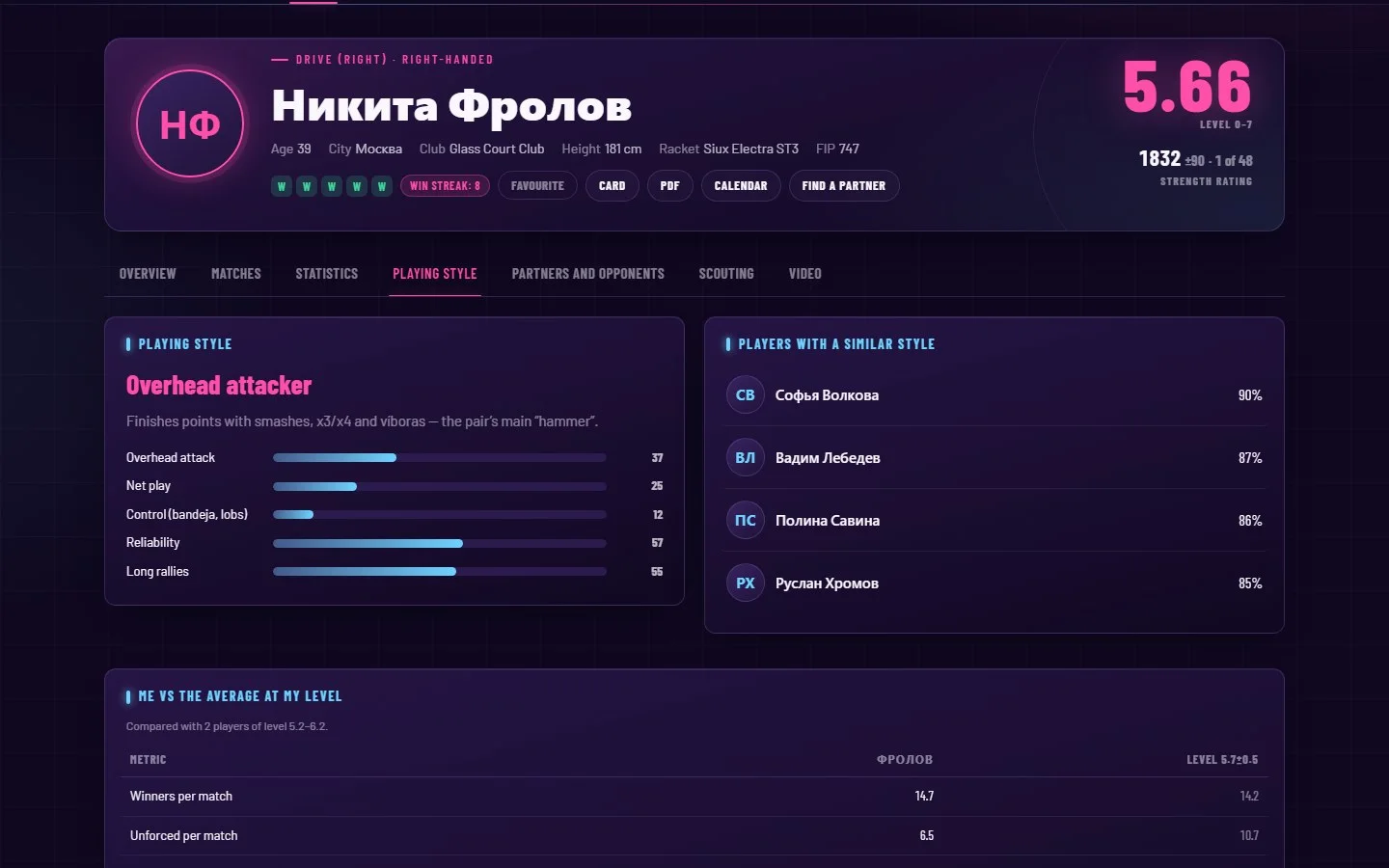Click Racket Siux Electra ST3 text
1389x868 pixels.
point(728,149)
